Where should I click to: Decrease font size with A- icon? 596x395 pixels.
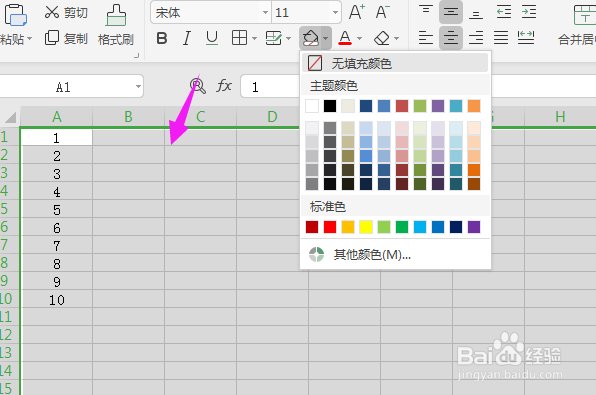point(383,12)
